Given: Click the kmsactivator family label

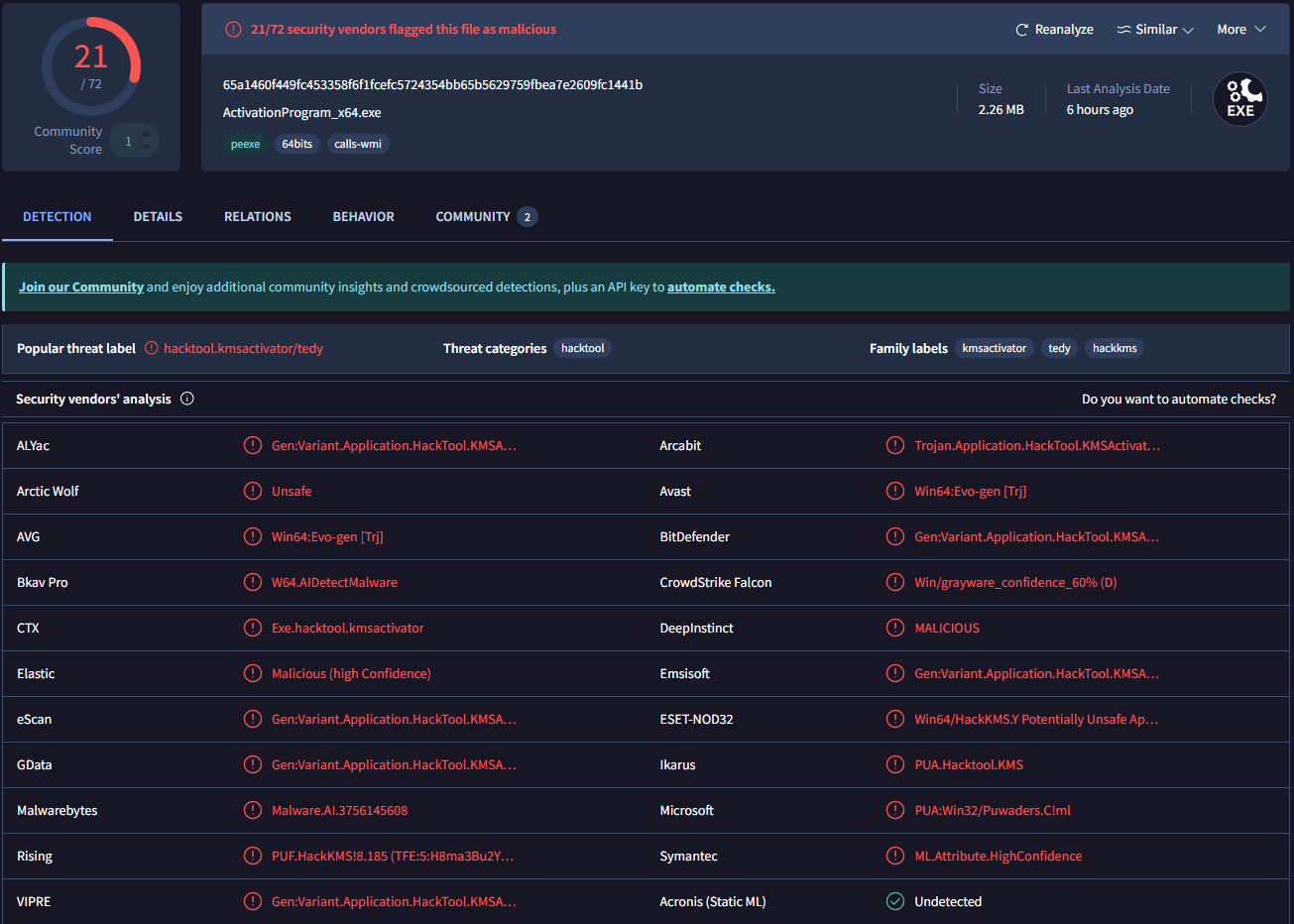Looking at the screenshot, I should click(994, 348).
